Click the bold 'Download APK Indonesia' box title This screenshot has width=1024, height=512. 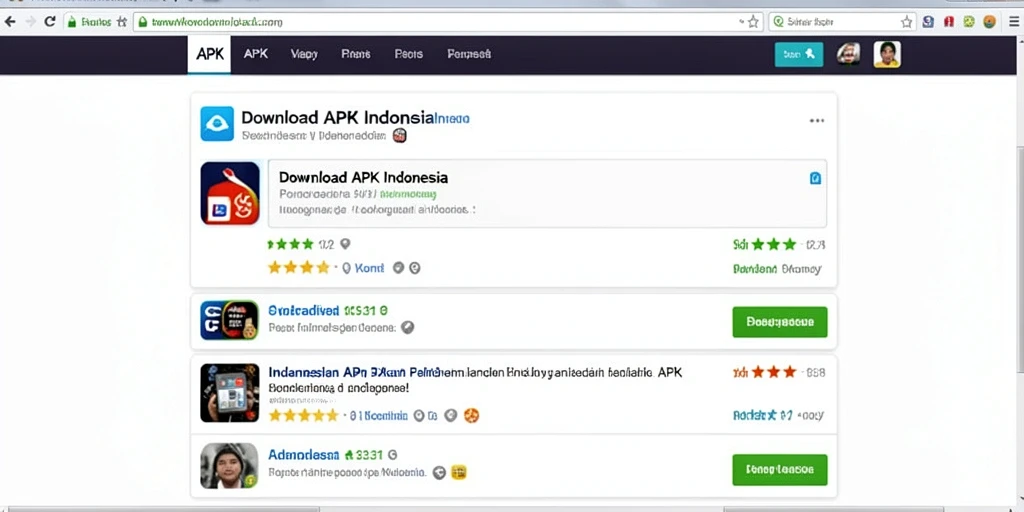click(363, 178)
